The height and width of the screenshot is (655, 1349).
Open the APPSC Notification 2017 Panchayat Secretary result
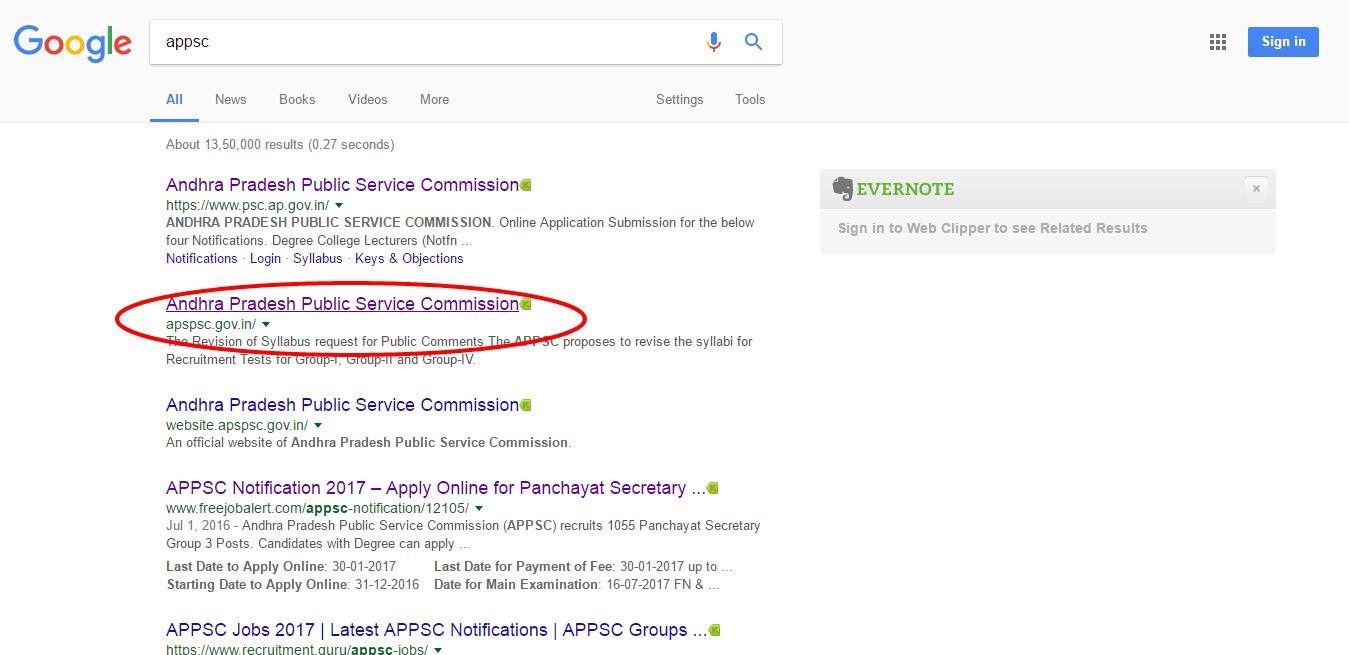tap(436, 488)
